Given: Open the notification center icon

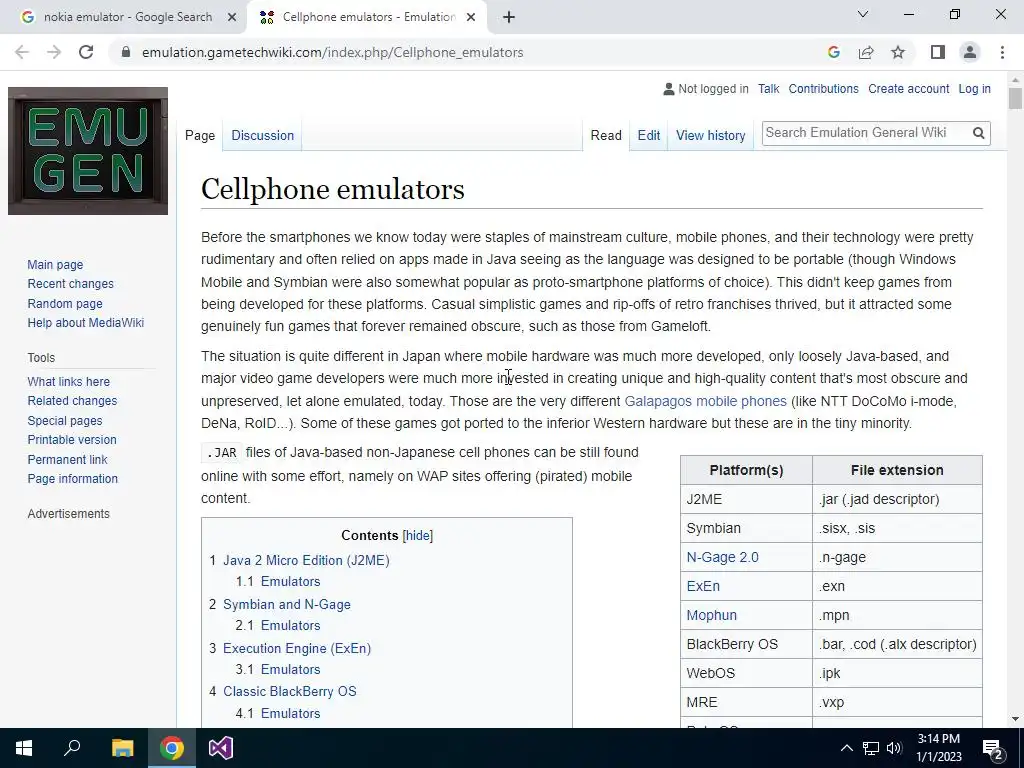Looking at the screenshot, I should pyautogui.click(x=993, y=748).
